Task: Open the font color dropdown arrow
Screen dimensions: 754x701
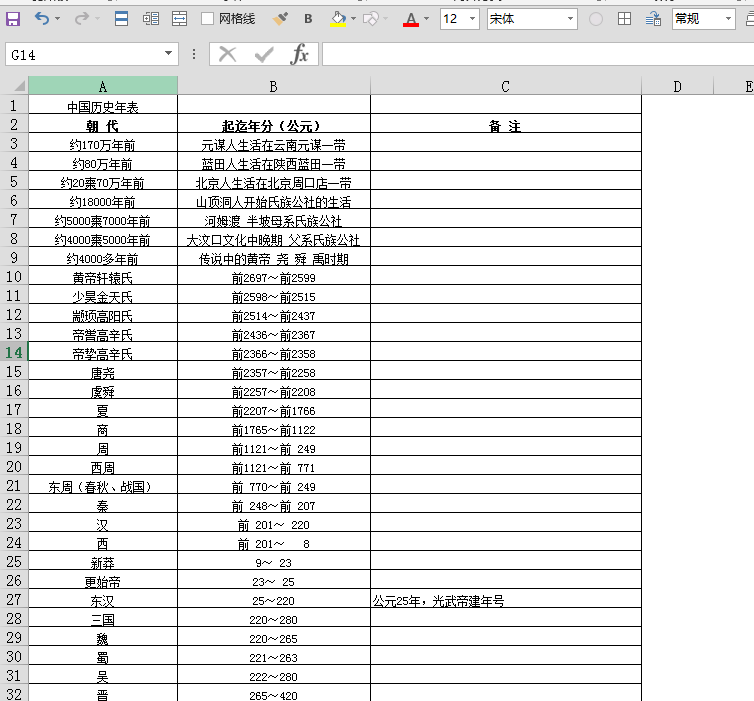Action: coord(427,19)
